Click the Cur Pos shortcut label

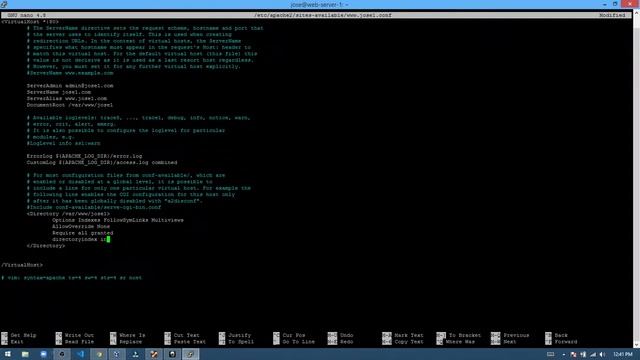(x=294, y=335)
